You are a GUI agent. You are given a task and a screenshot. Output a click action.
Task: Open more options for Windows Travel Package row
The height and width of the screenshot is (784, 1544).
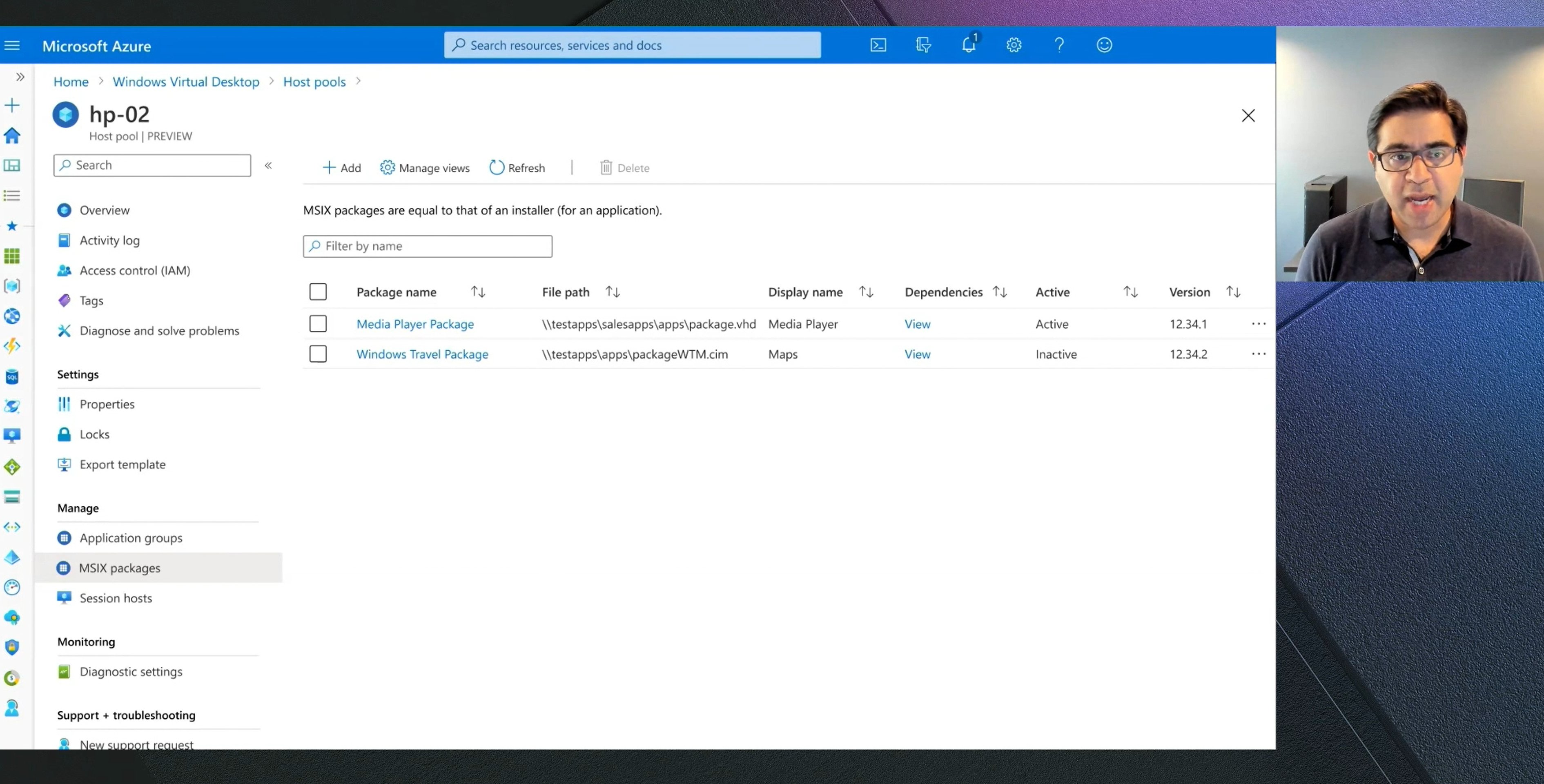pyautogui.click(x=1259, y=354)
